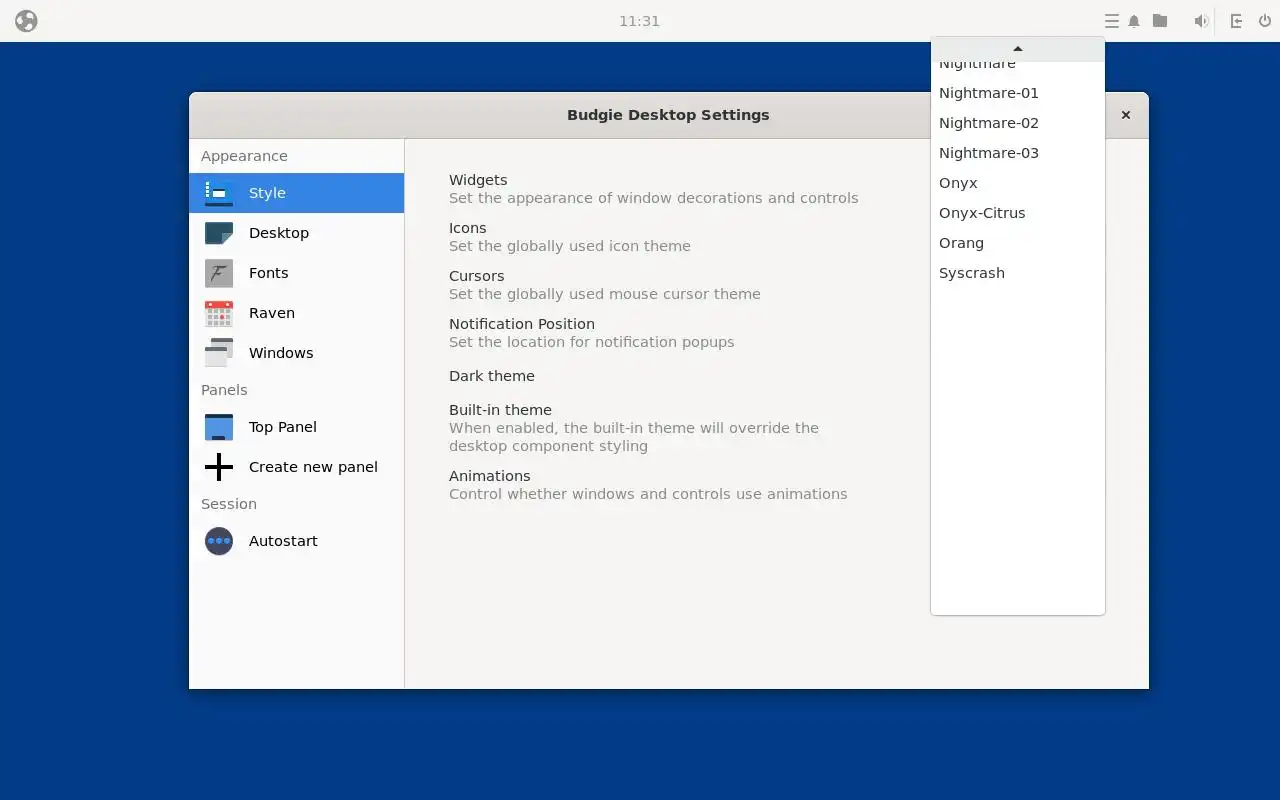1280x800 pixels.
Task: Click the three-line hamburger icon in the top panel
Action: (x=1111, y=21)
